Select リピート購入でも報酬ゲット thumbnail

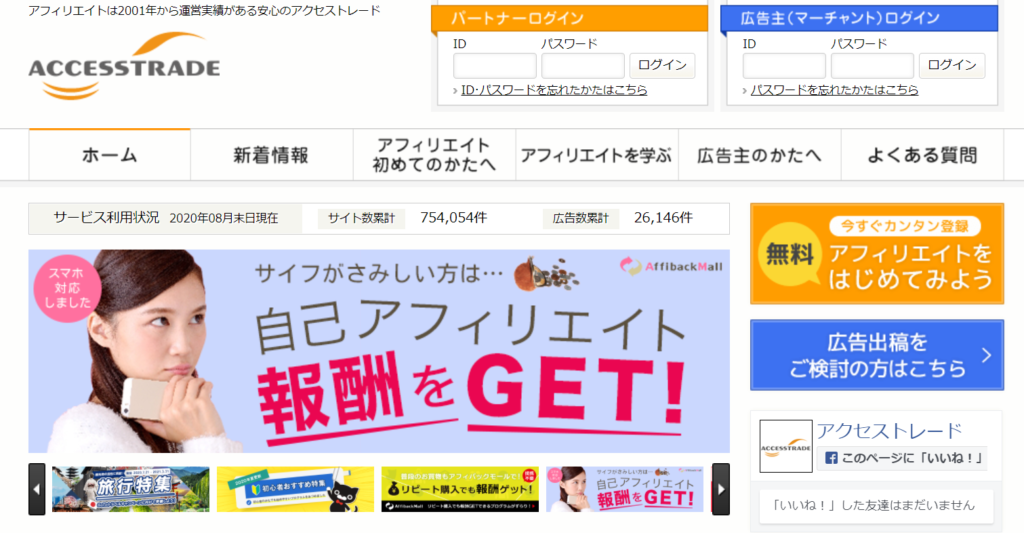(460, 489)
